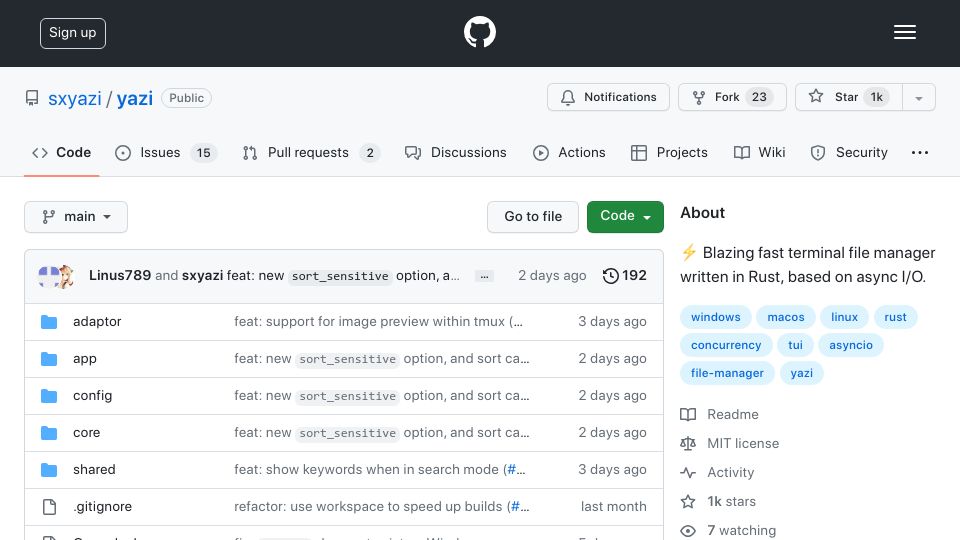This screenshot has height=540, width=960.
Task: Open the Security tab
Action: click(x=849, y=152)
